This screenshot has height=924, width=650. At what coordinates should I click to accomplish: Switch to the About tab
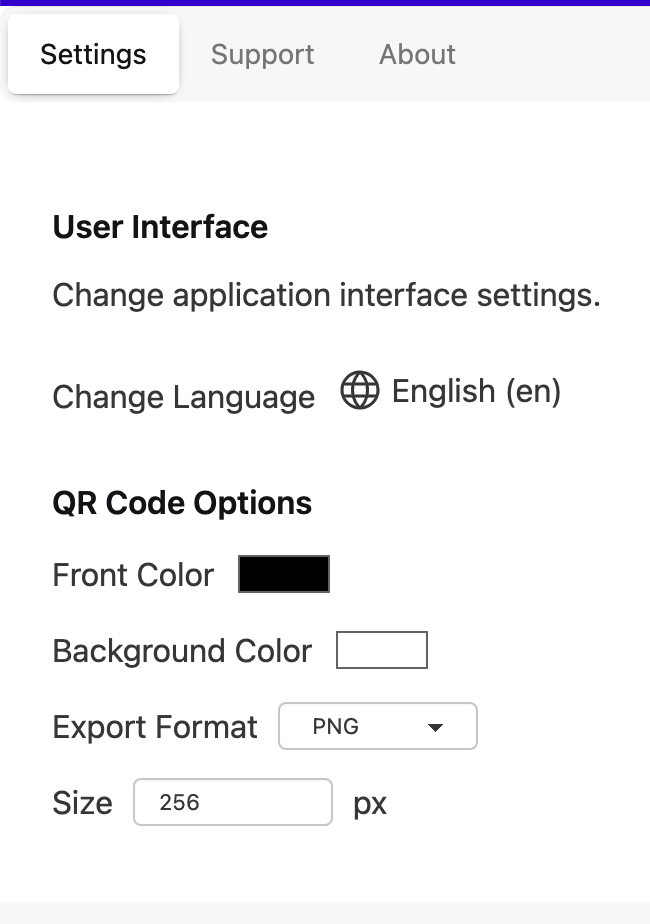[417, 55]
